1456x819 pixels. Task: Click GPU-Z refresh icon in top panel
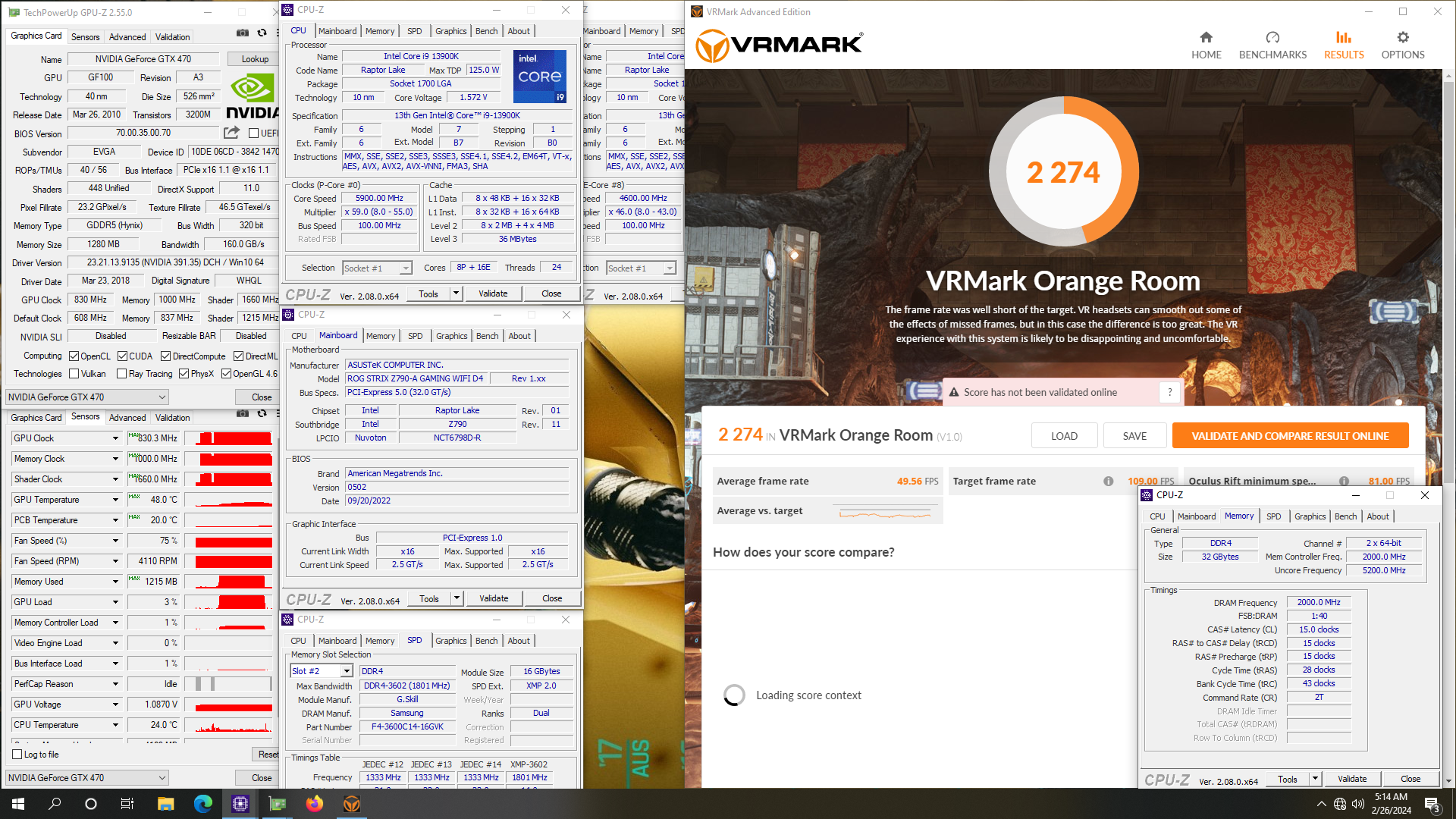point(262,33)
